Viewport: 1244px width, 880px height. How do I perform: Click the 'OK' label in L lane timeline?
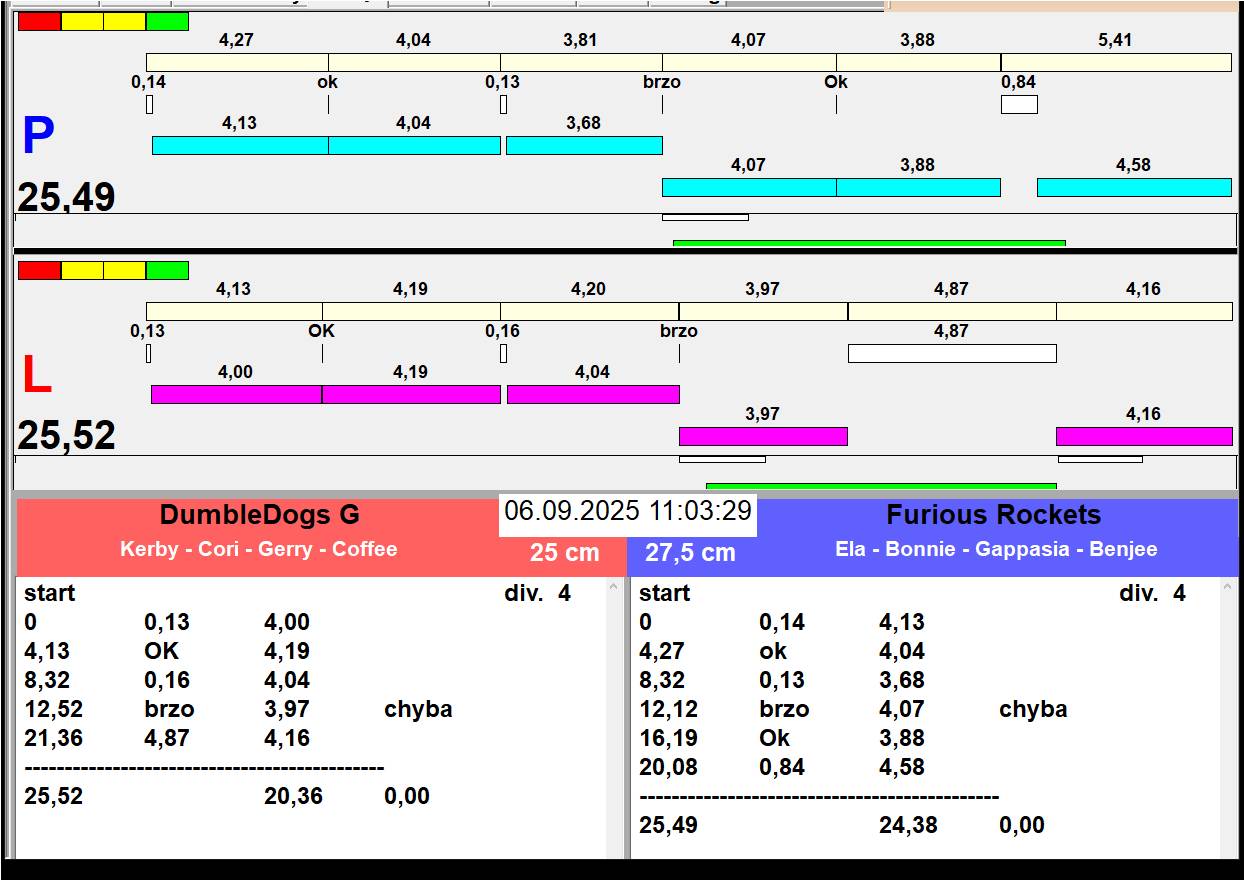tap(322, 331)
